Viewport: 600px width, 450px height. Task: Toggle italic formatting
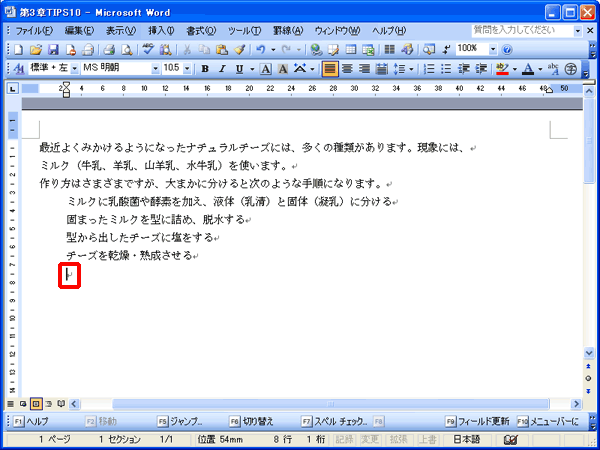tap(222, 69)
